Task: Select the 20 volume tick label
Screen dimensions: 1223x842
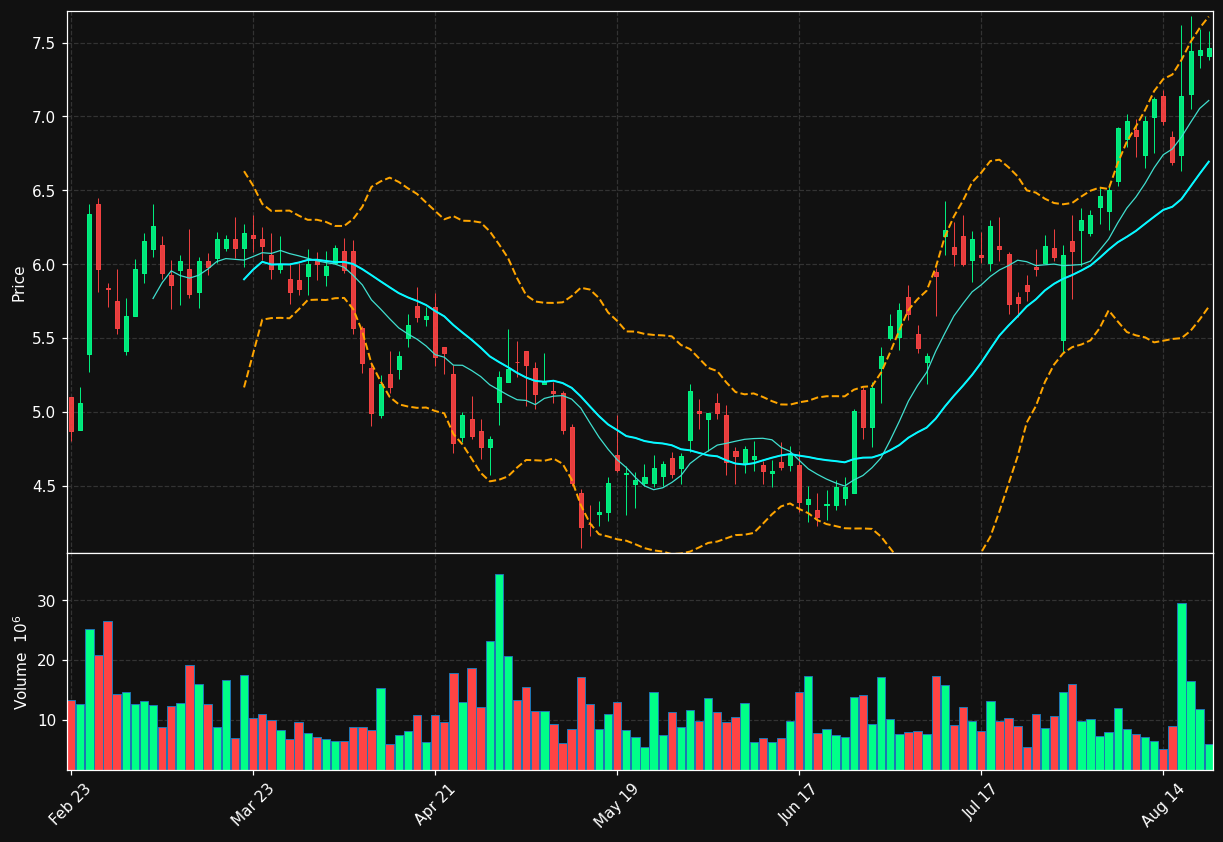Action: (x=47, y=661)
